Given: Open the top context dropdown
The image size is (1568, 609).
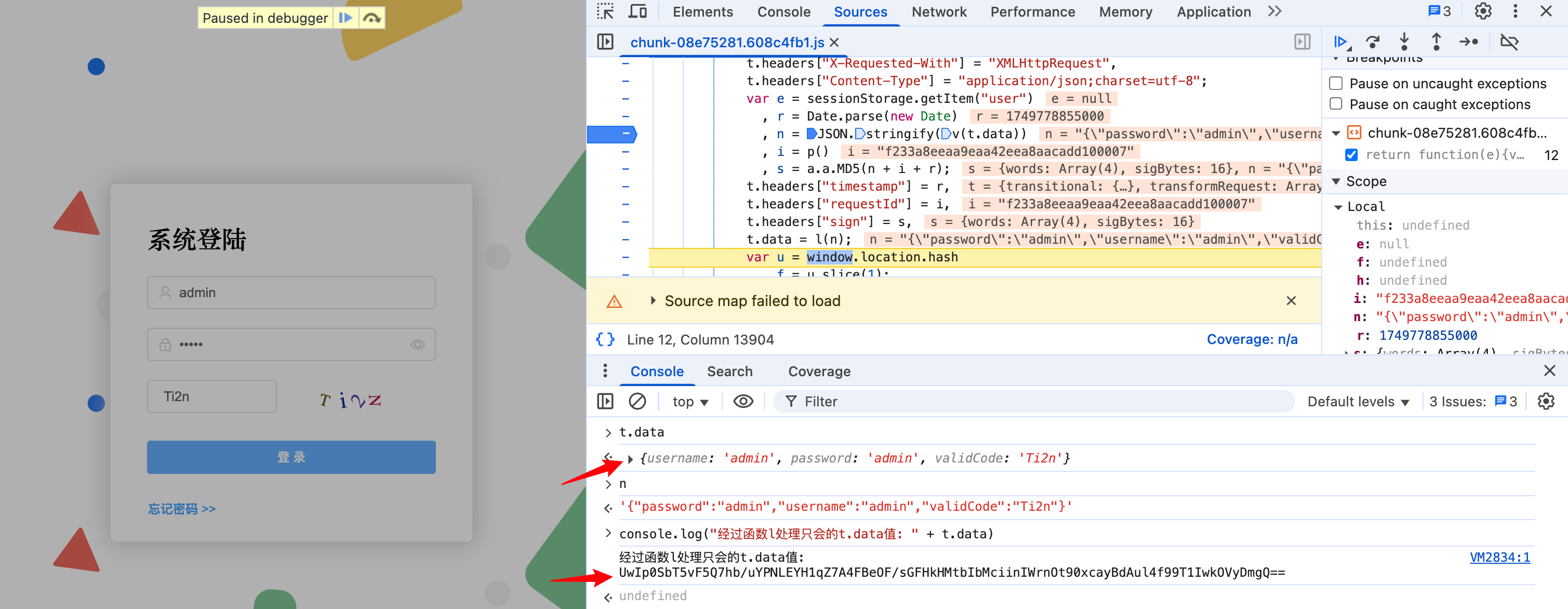Looking at the screenshot, I should (x=690, y=401).
